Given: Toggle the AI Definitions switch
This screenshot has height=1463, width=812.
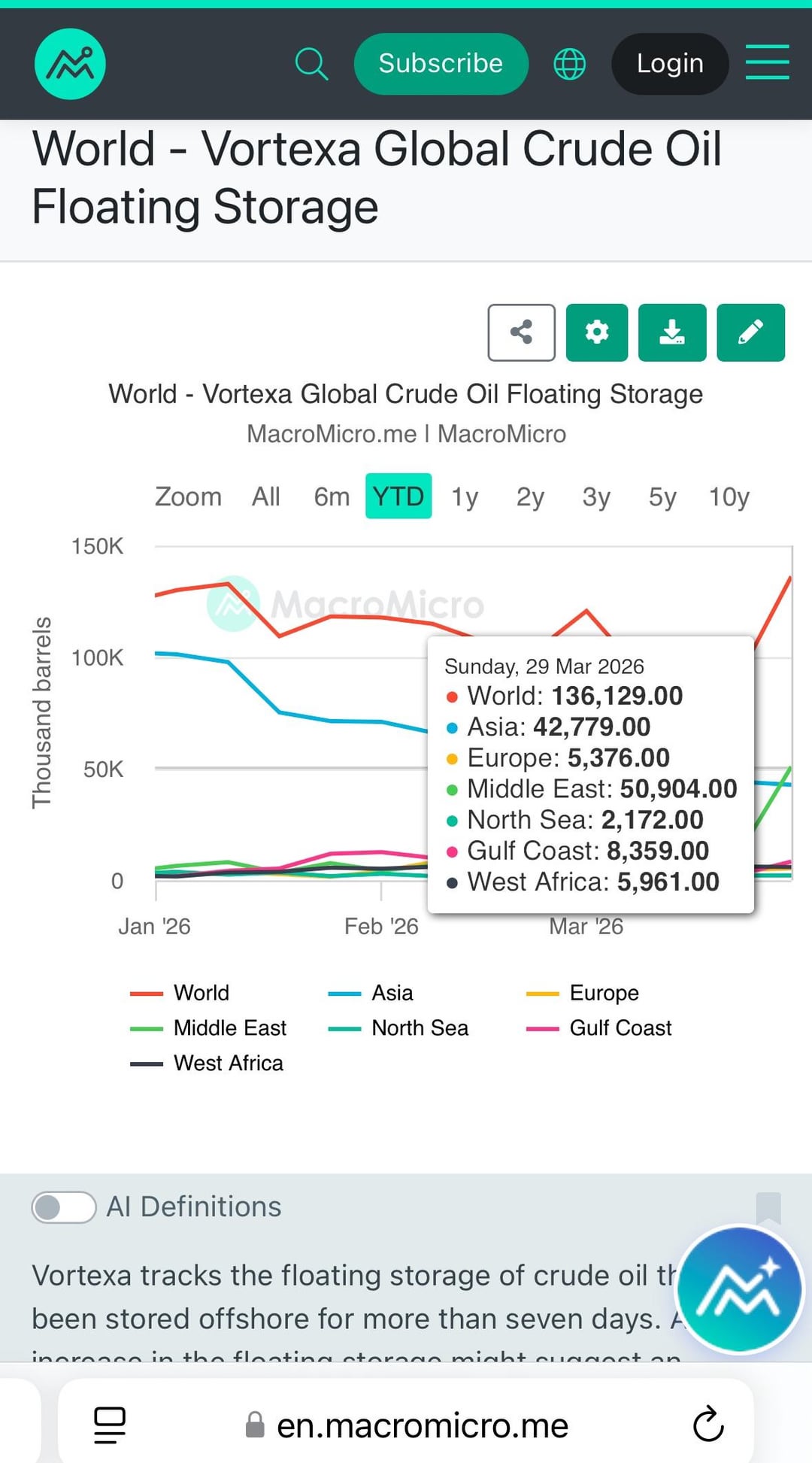Looking at the screenshot, I should point(64,1207).
